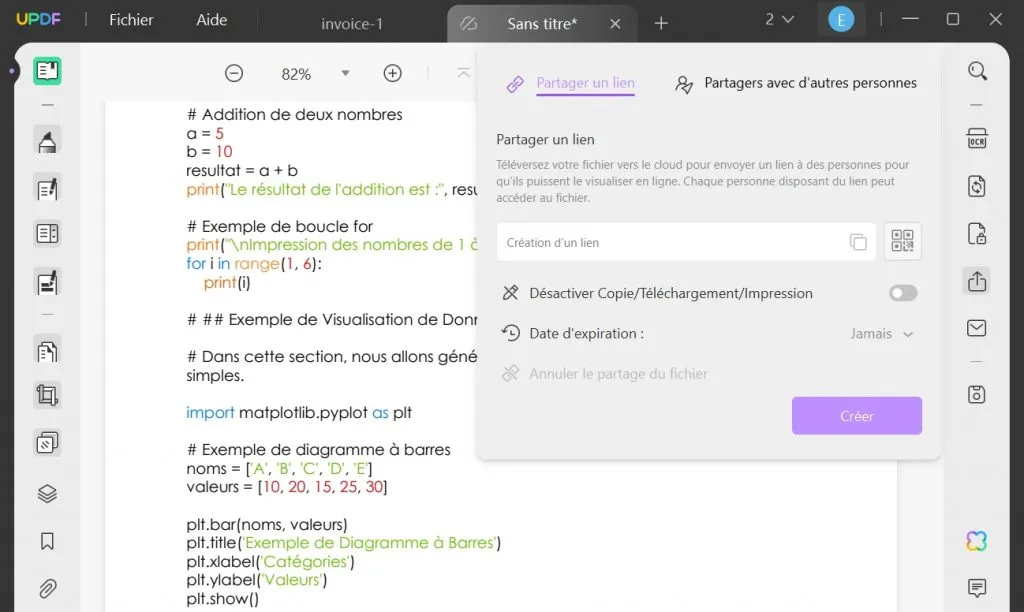Open the Aide menu

pyautogui.click(x=211, y=19)
